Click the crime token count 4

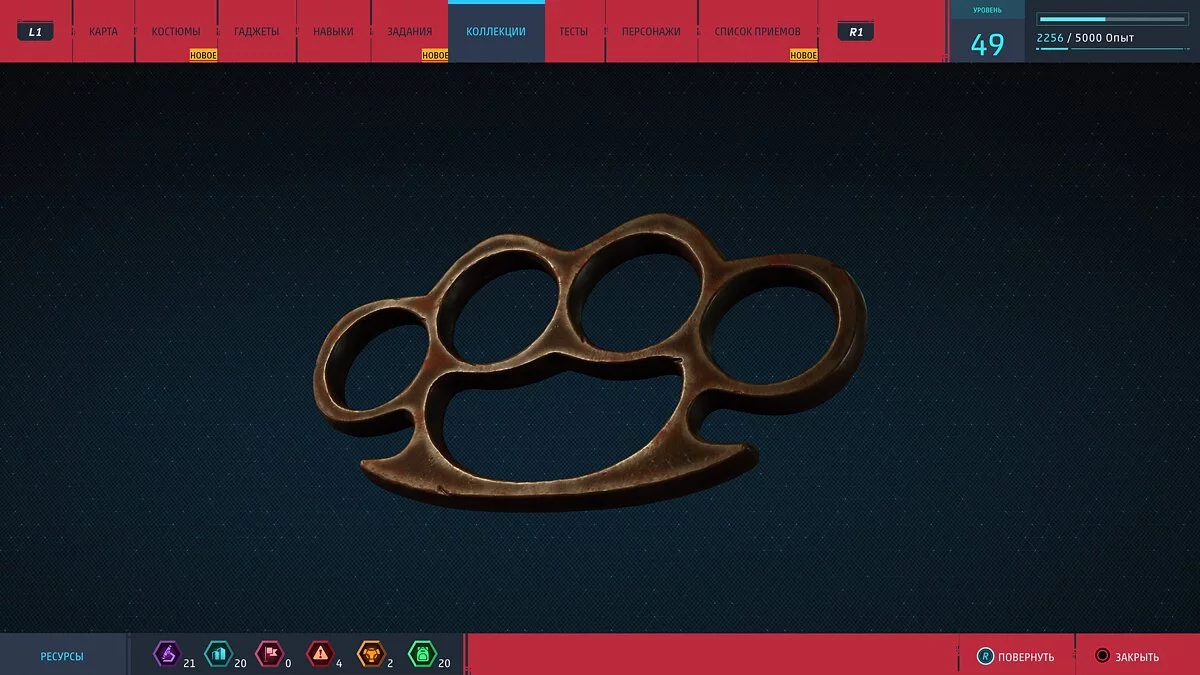(340, 662)
